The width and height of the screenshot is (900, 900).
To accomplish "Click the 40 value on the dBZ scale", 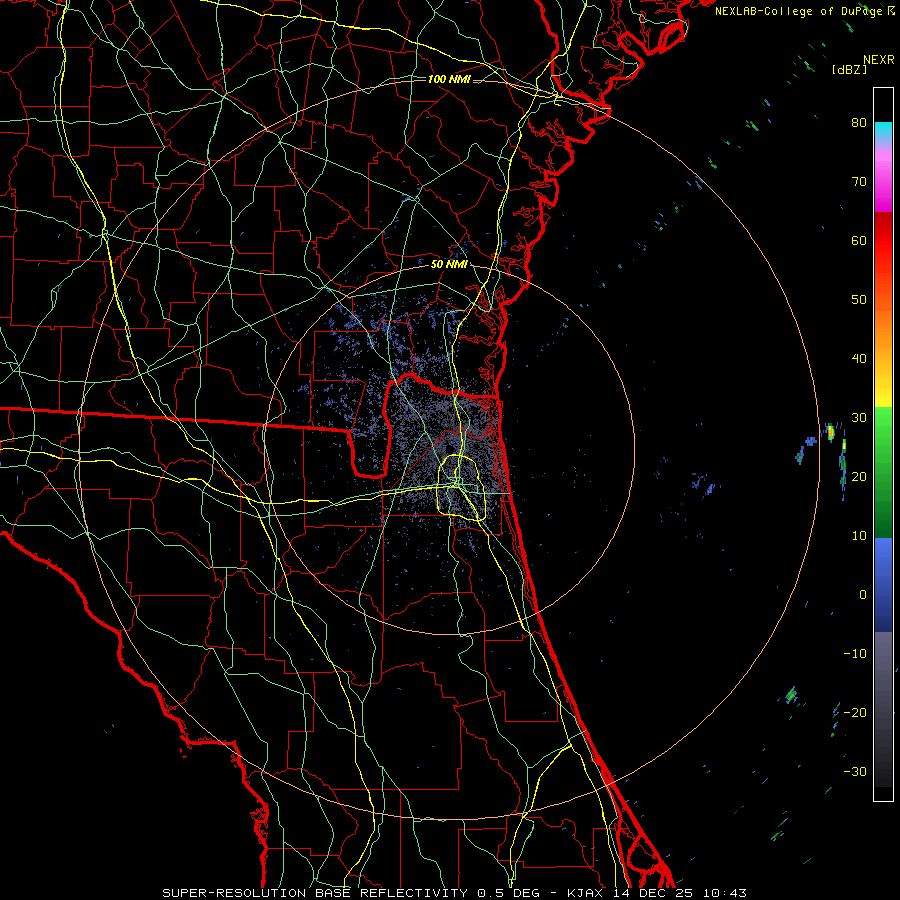I will point(859,359).
